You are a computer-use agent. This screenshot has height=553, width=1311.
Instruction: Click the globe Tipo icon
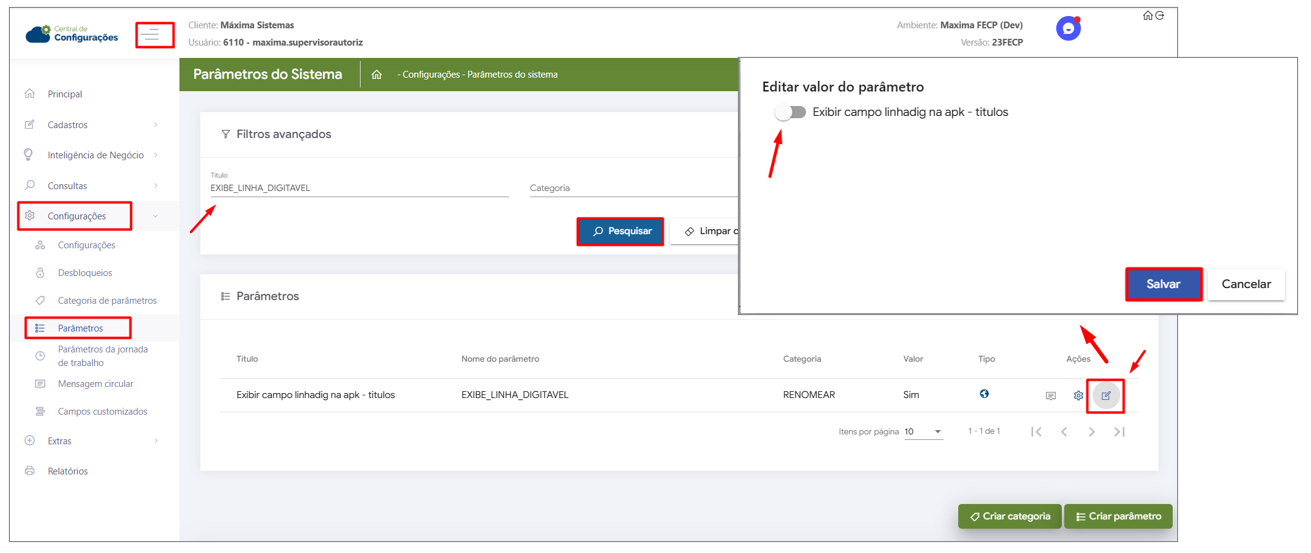(x=984, y=394)
